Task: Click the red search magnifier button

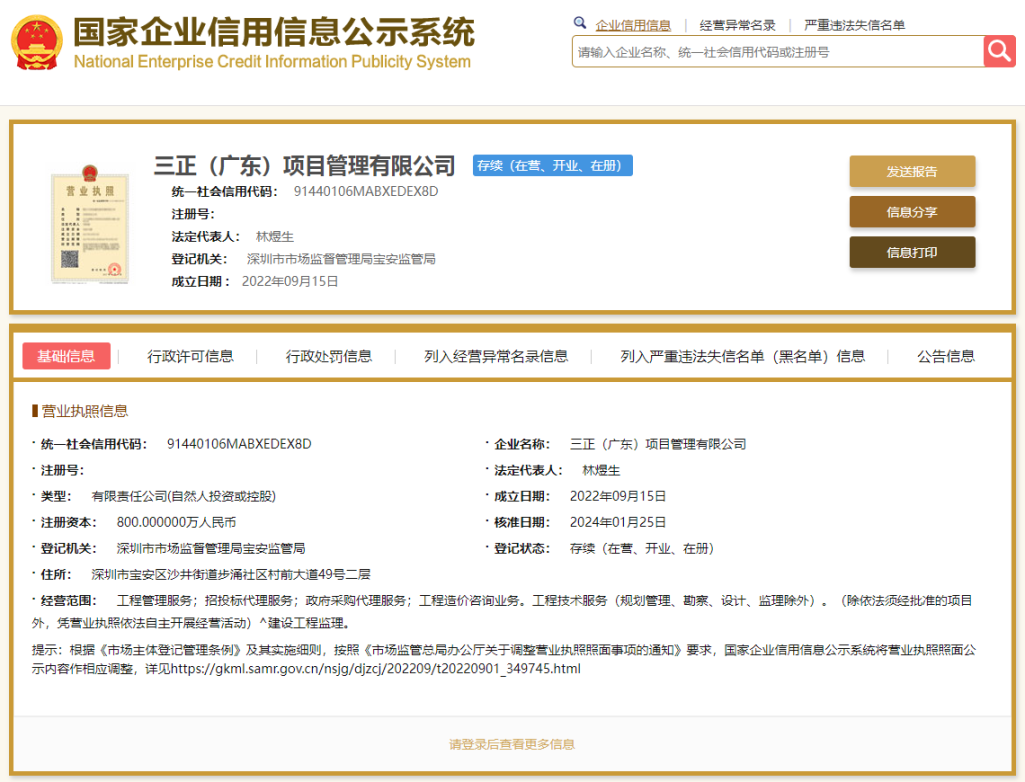Action: pos(999,51)
